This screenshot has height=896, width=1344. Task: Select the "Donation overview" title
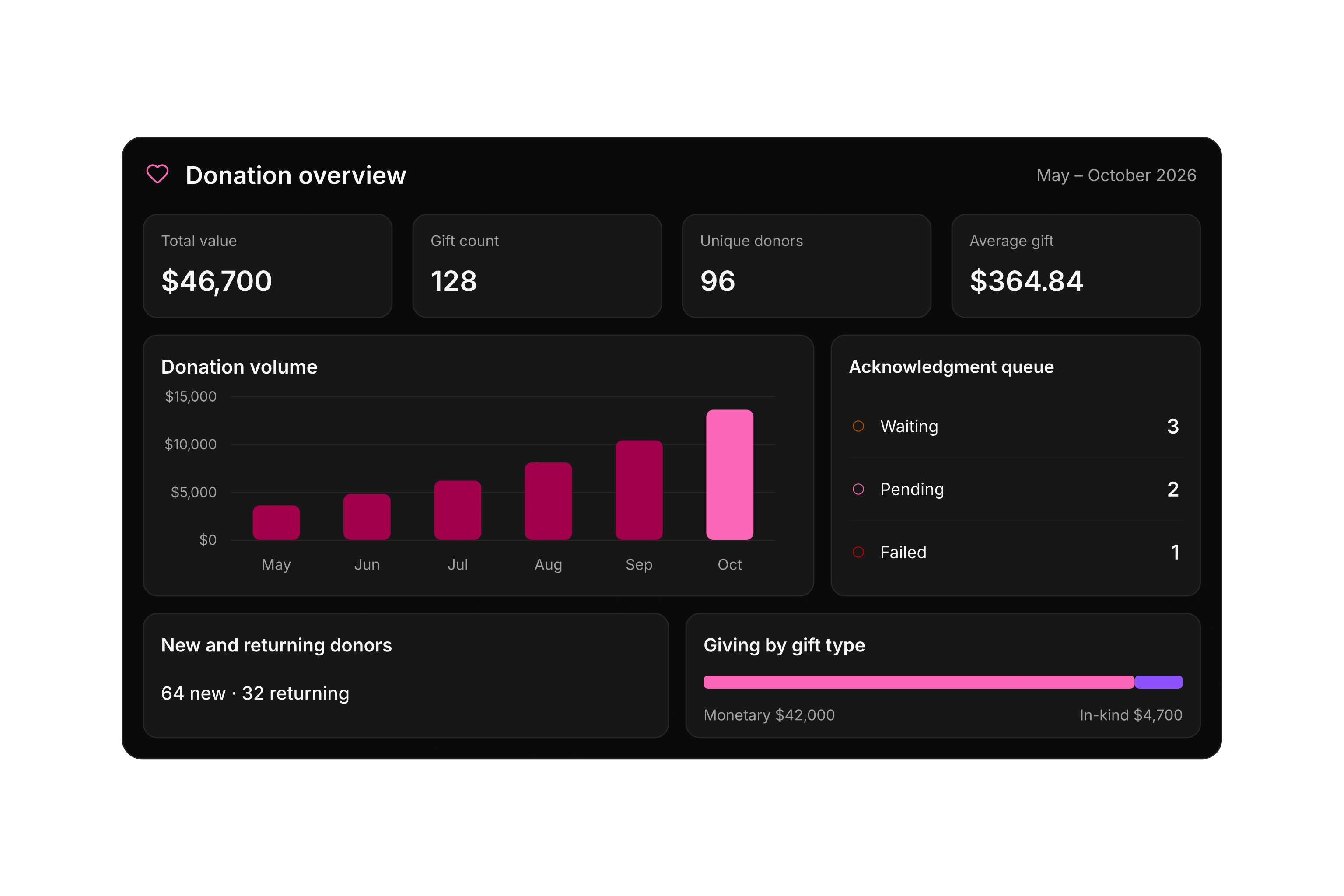tap(296, 175)
